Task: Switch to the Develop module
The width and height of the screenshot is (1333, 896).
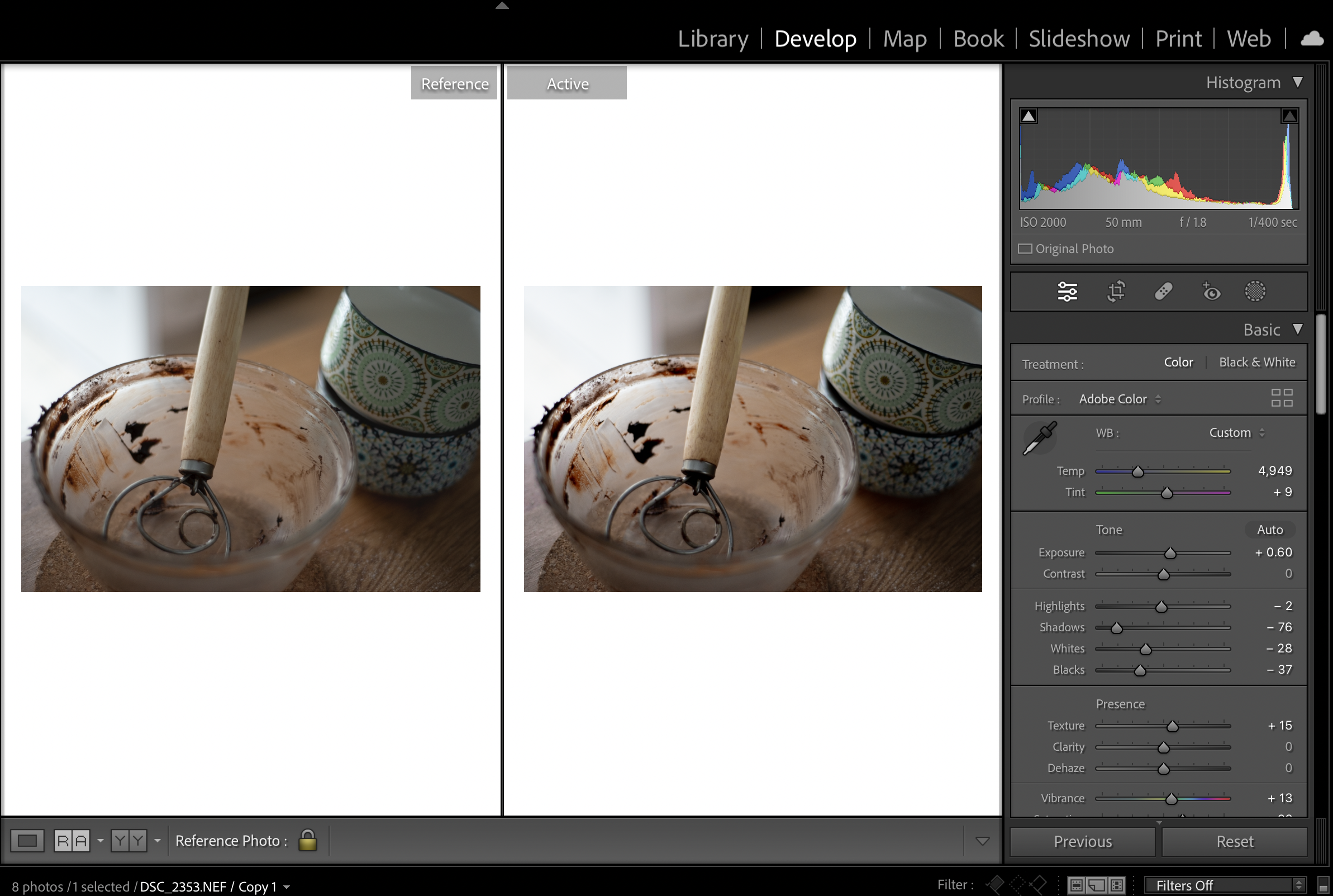Action: [815, 39]
